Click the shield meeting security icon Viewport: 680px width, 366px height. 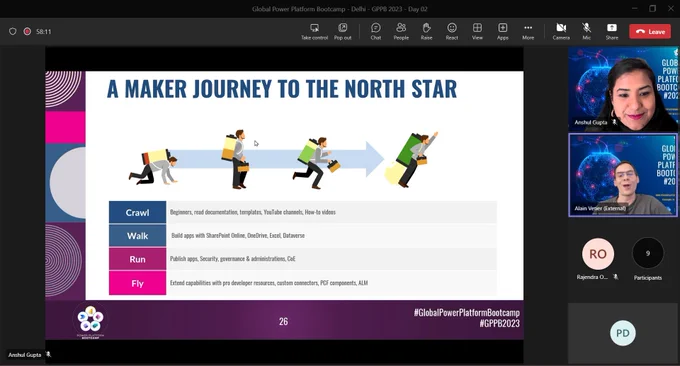click(13, 31)
